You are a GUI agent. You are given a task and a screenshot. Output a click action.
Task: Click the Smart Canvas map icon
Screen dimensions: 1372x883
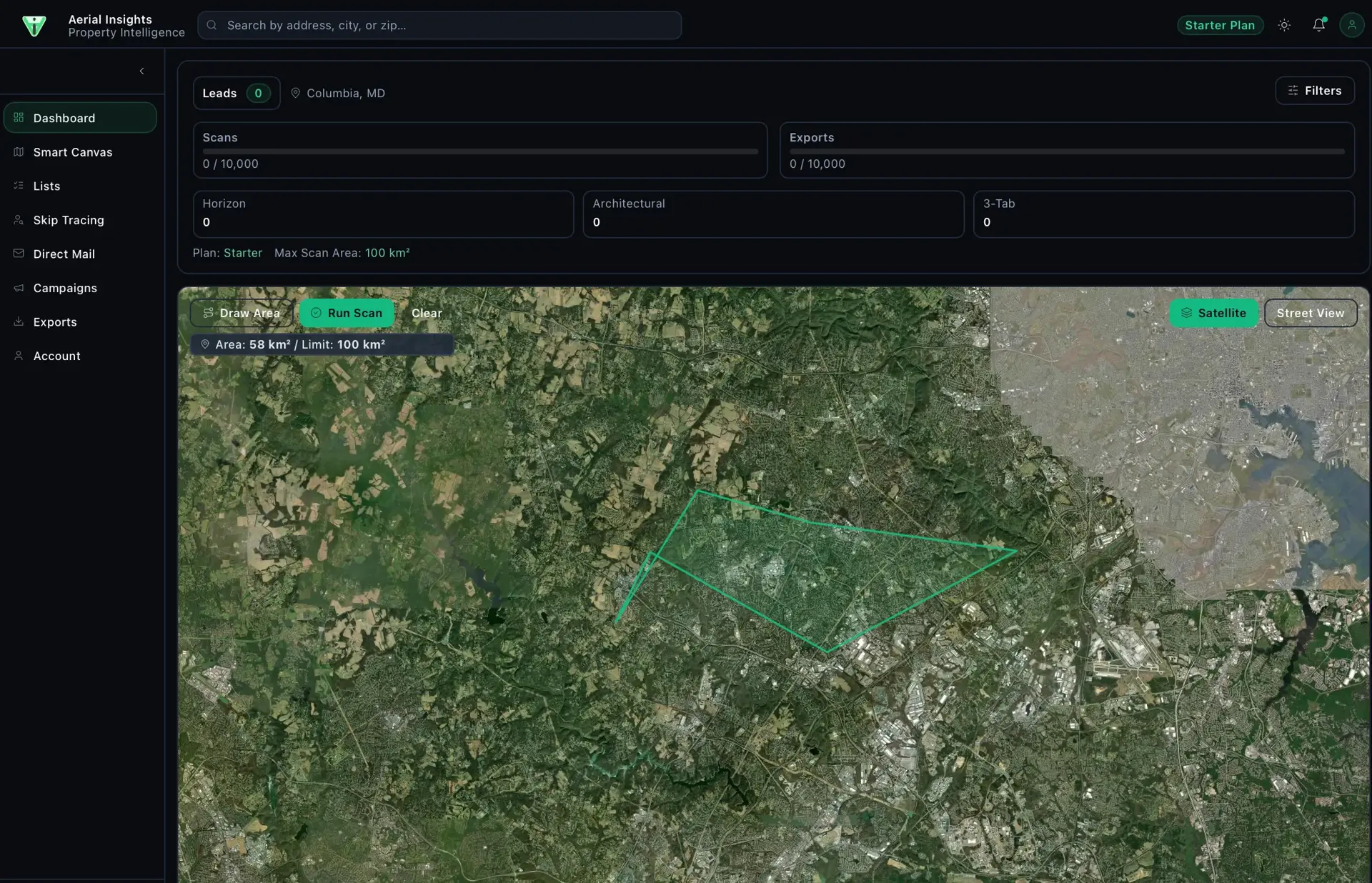[x=19, y=152]
